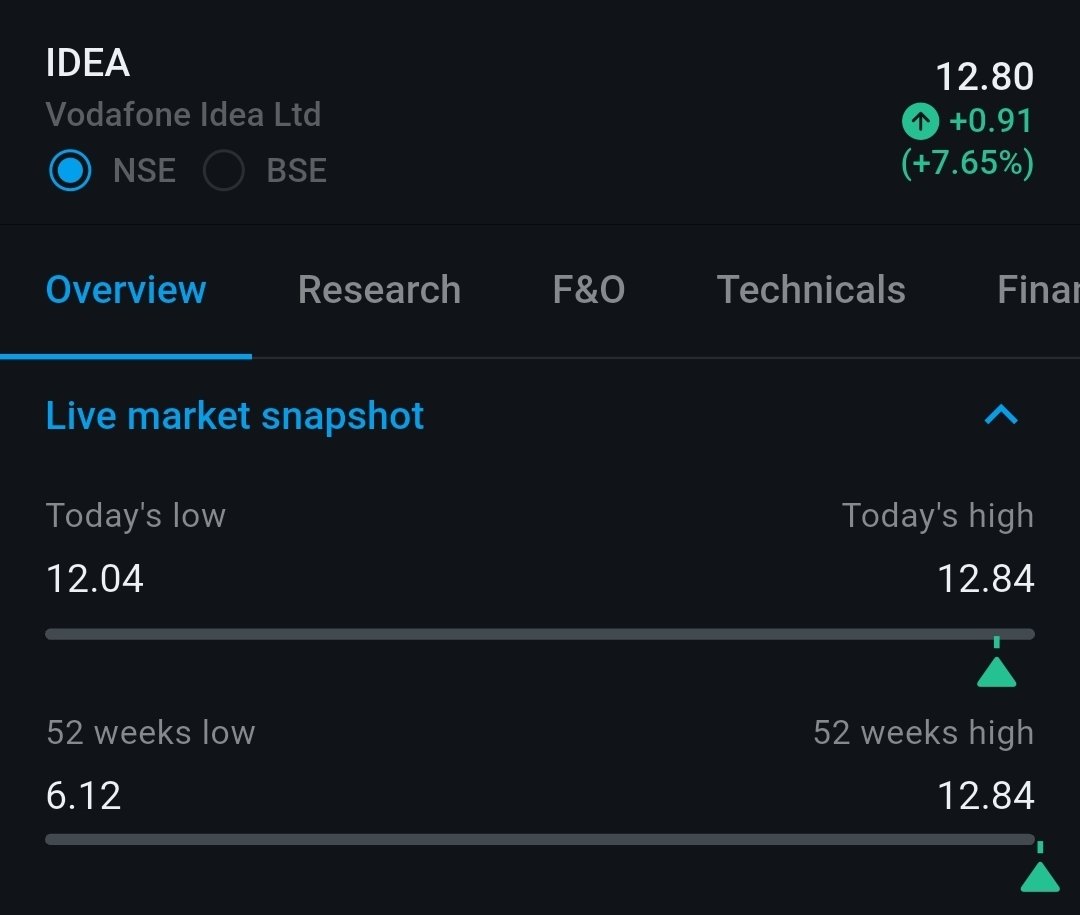Click the 52 weeks range green triangle marker
The image size is (1080, 915).
(1039, 876)
